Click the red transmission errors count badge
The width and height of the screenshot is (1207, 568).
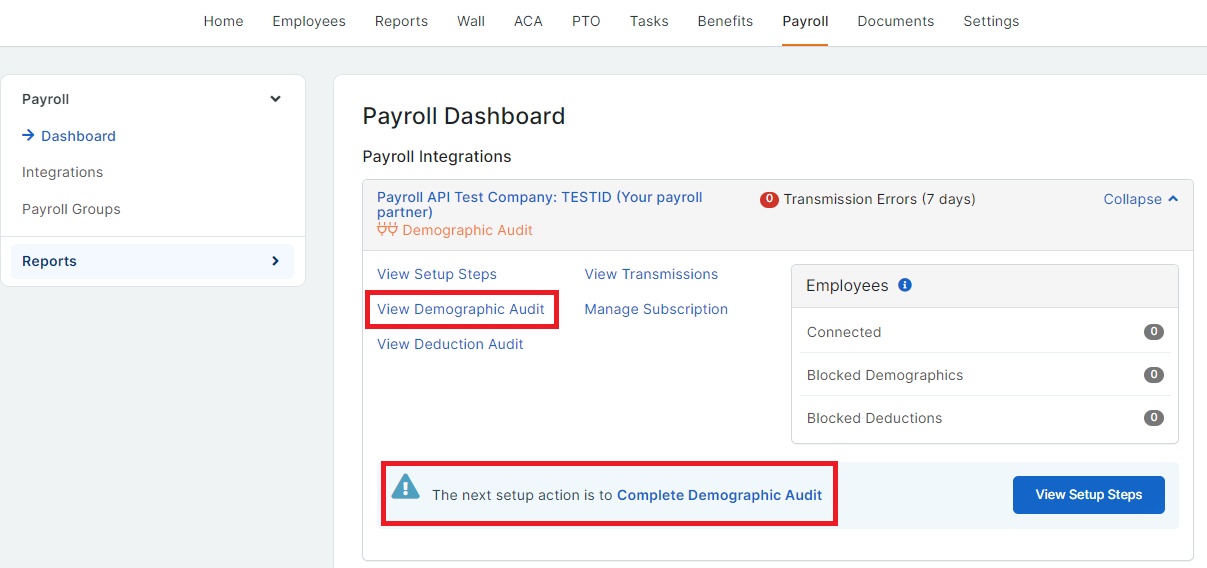pyautogui.click(x=769, y=199)
